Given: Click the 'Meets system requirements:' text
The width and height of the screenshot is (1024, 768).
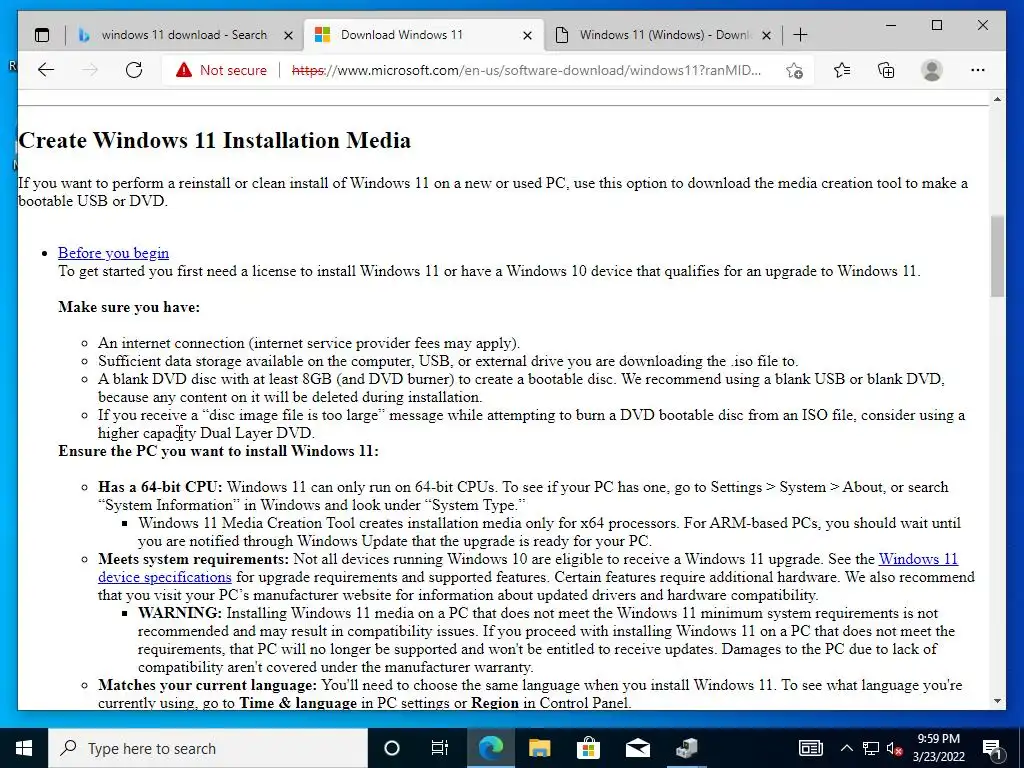Looking at the screenshot, I should coord(193,559).
